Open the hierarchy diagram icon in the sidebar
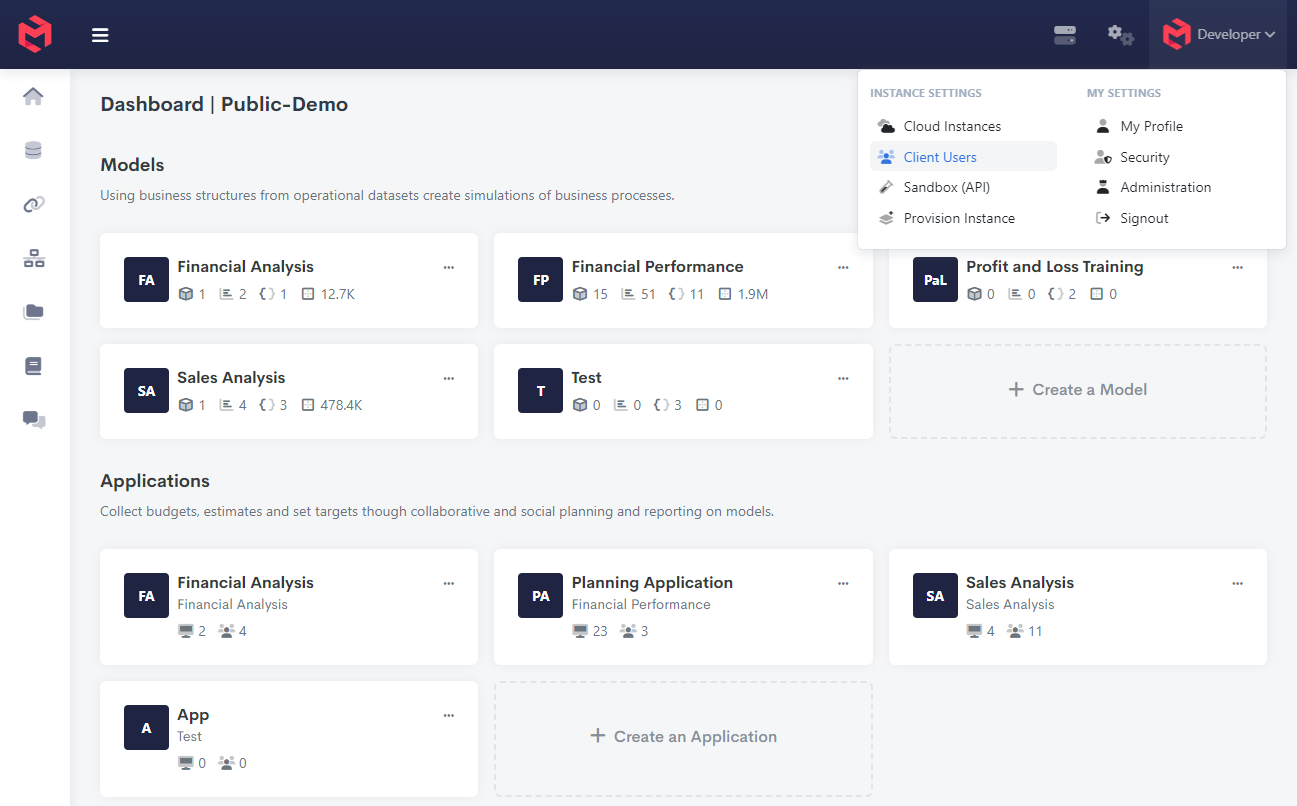This screenshot has height=806, width=1297. click(33, 259)
